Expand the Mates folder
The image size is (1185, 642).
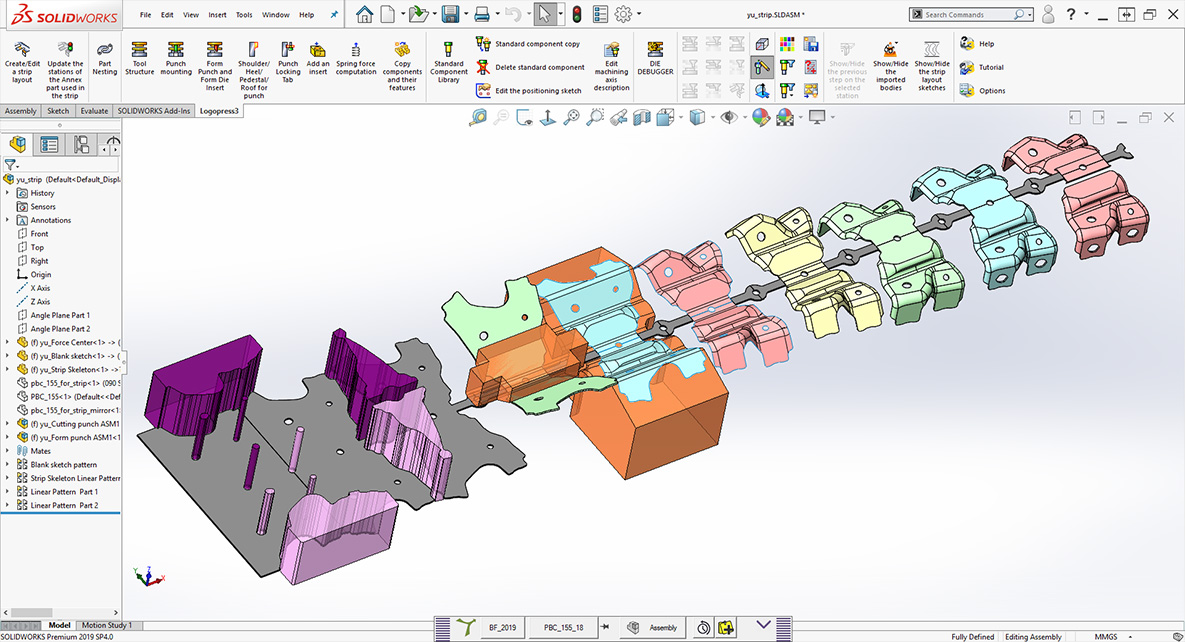8,451
